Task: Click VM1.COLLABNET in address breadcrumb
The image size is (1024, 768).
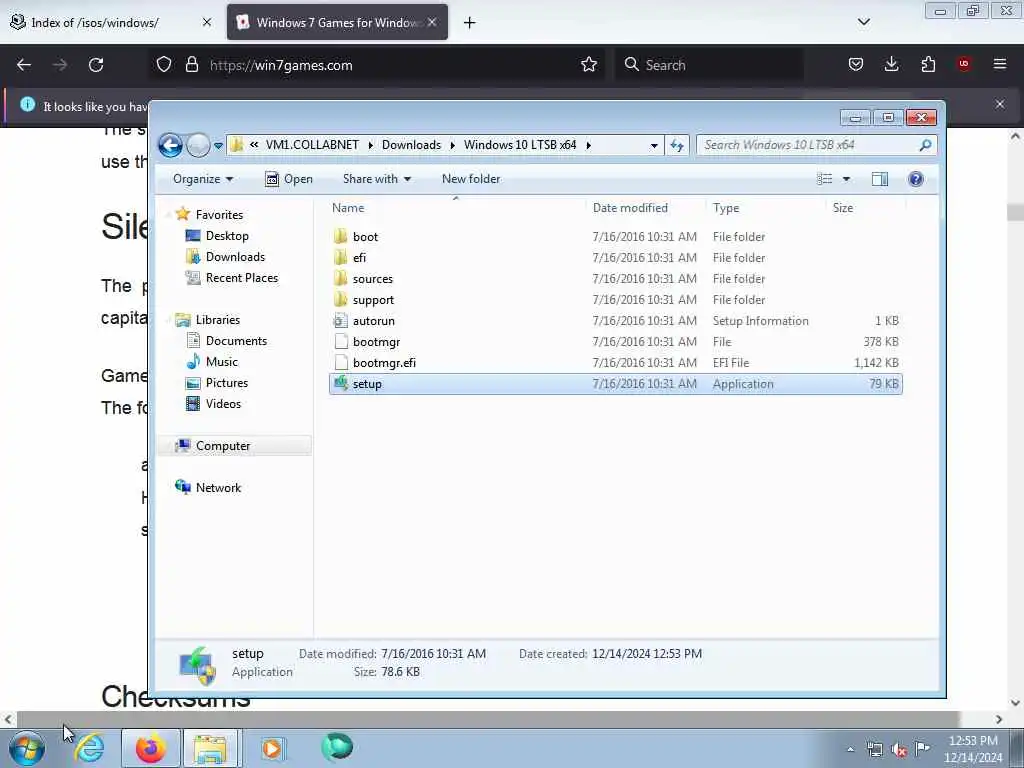Action: (x=312, y=145)
